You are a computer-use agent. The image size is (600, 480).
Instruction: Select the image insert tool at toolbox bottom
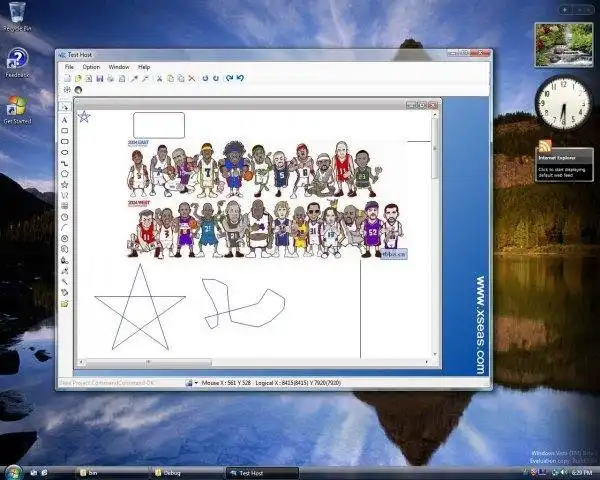(x=65, y=304)
